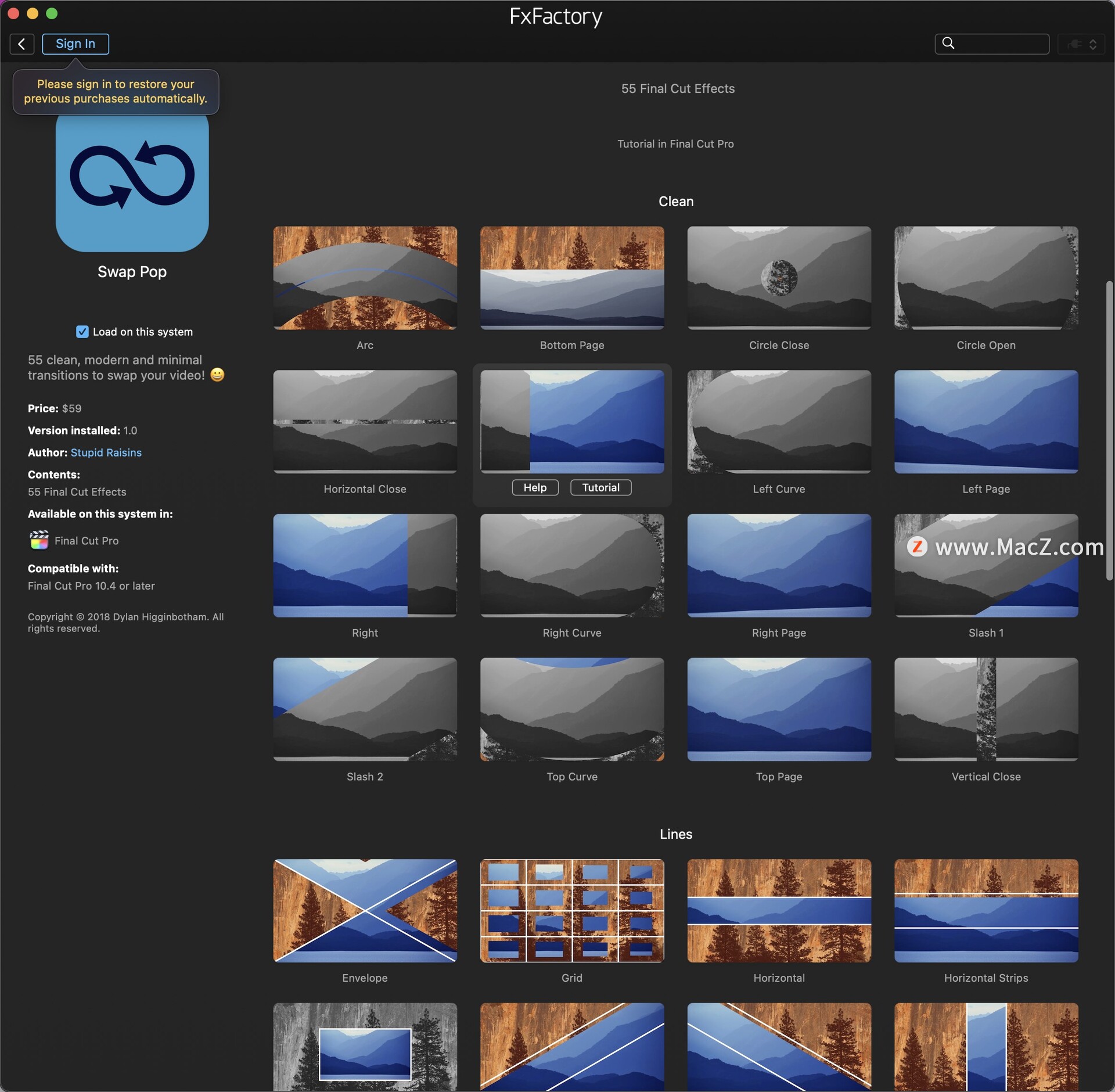
Task: Click inside the search input field
Action: tap(1001, 44)
